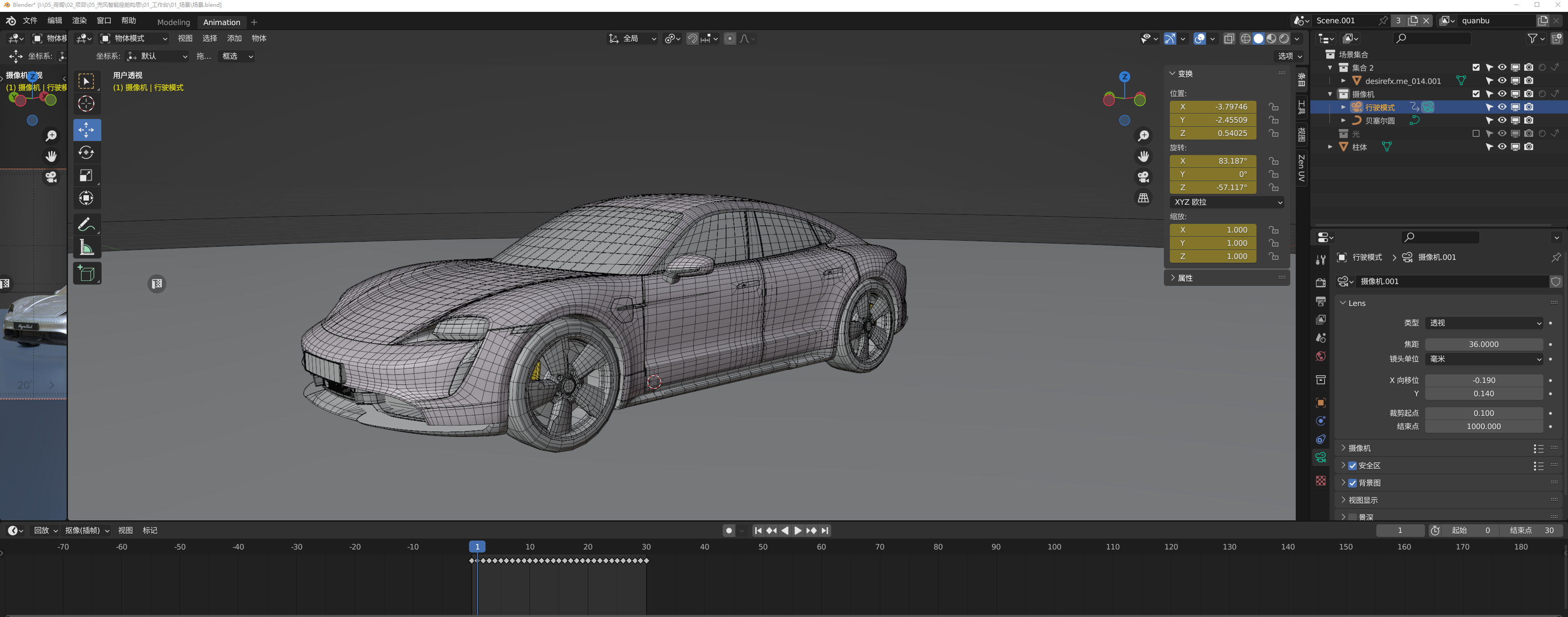
Task: Open the 文件 menu
Action: (x=30, y=21)
